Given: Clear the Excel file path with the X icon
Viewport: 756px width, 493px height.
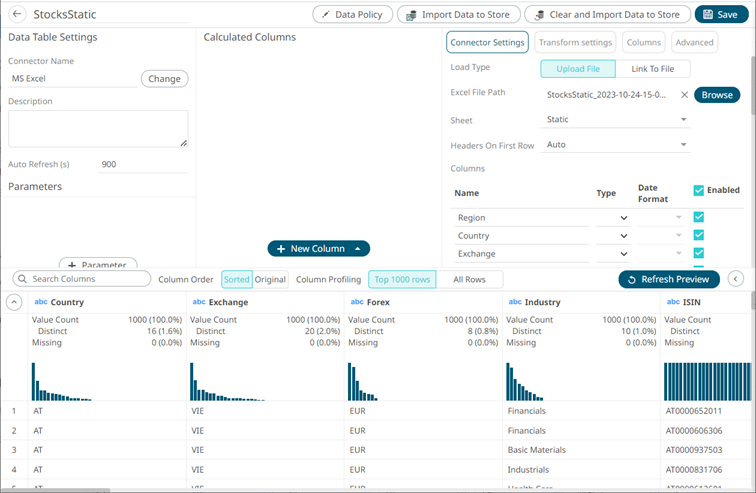Looking at the screenshot, I should point(684,95).
